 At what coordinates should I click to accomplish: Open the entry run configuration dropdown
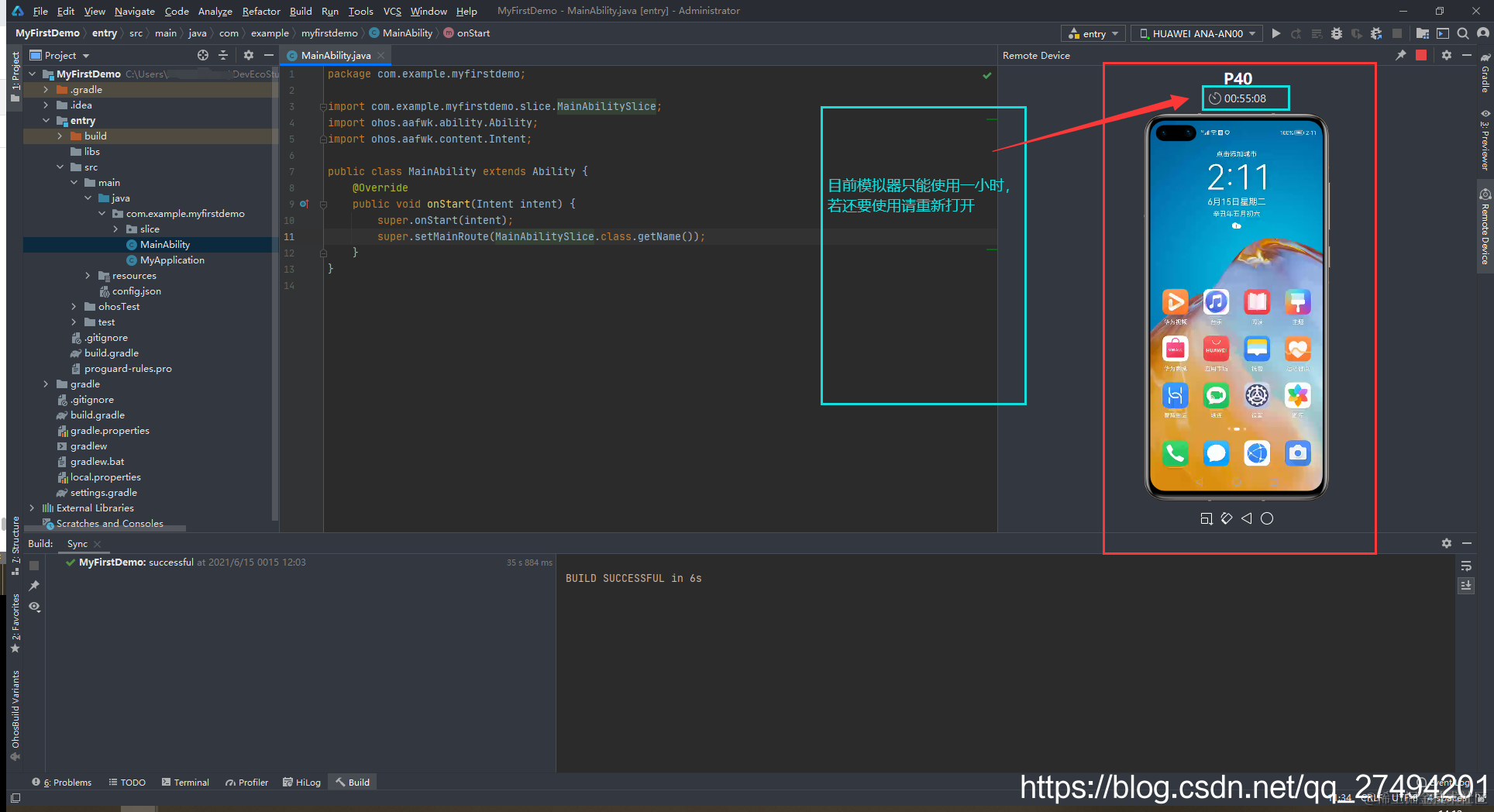(x=1094, y=33)
